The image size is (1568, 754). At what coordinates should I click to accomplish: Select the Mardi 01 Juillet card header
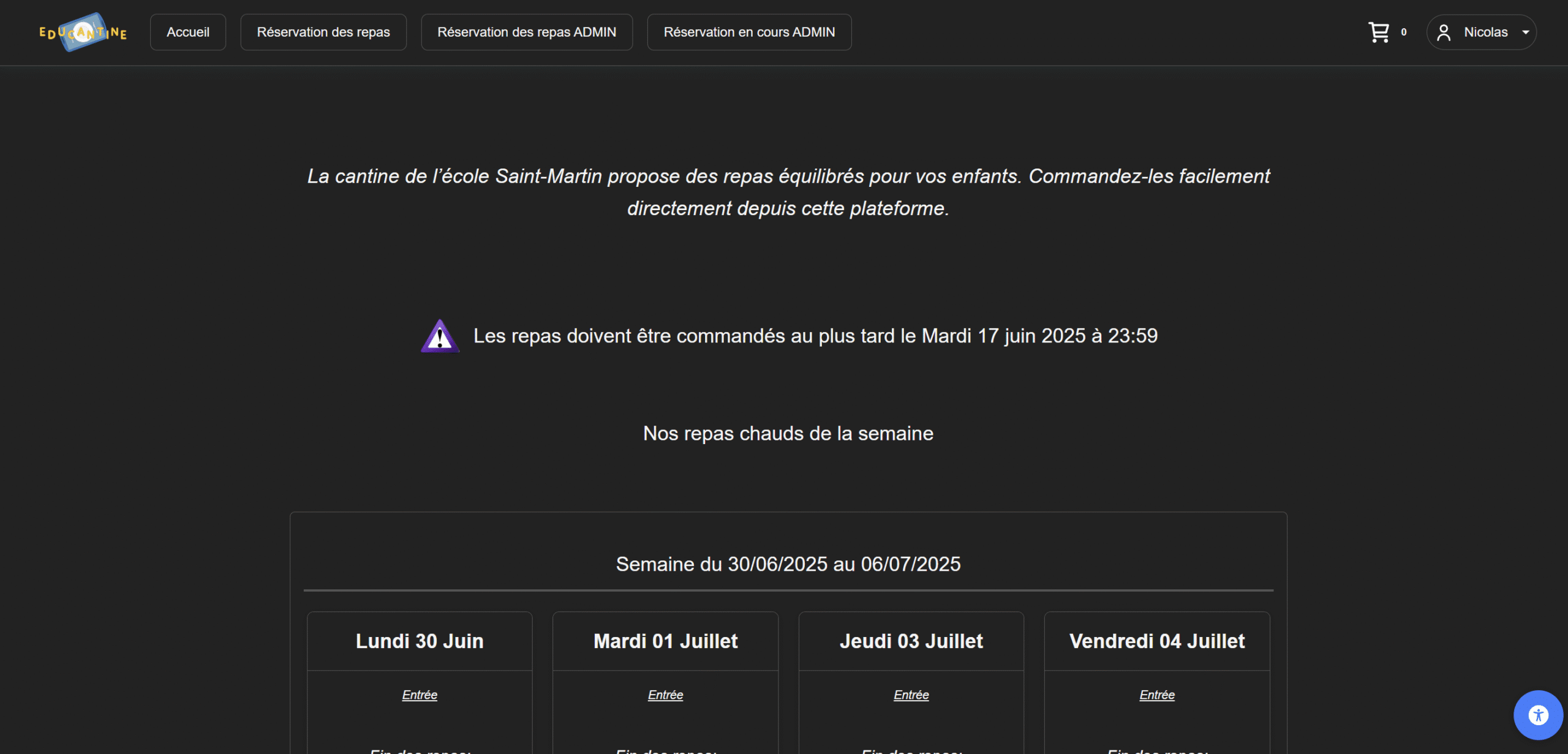[665, 641]
